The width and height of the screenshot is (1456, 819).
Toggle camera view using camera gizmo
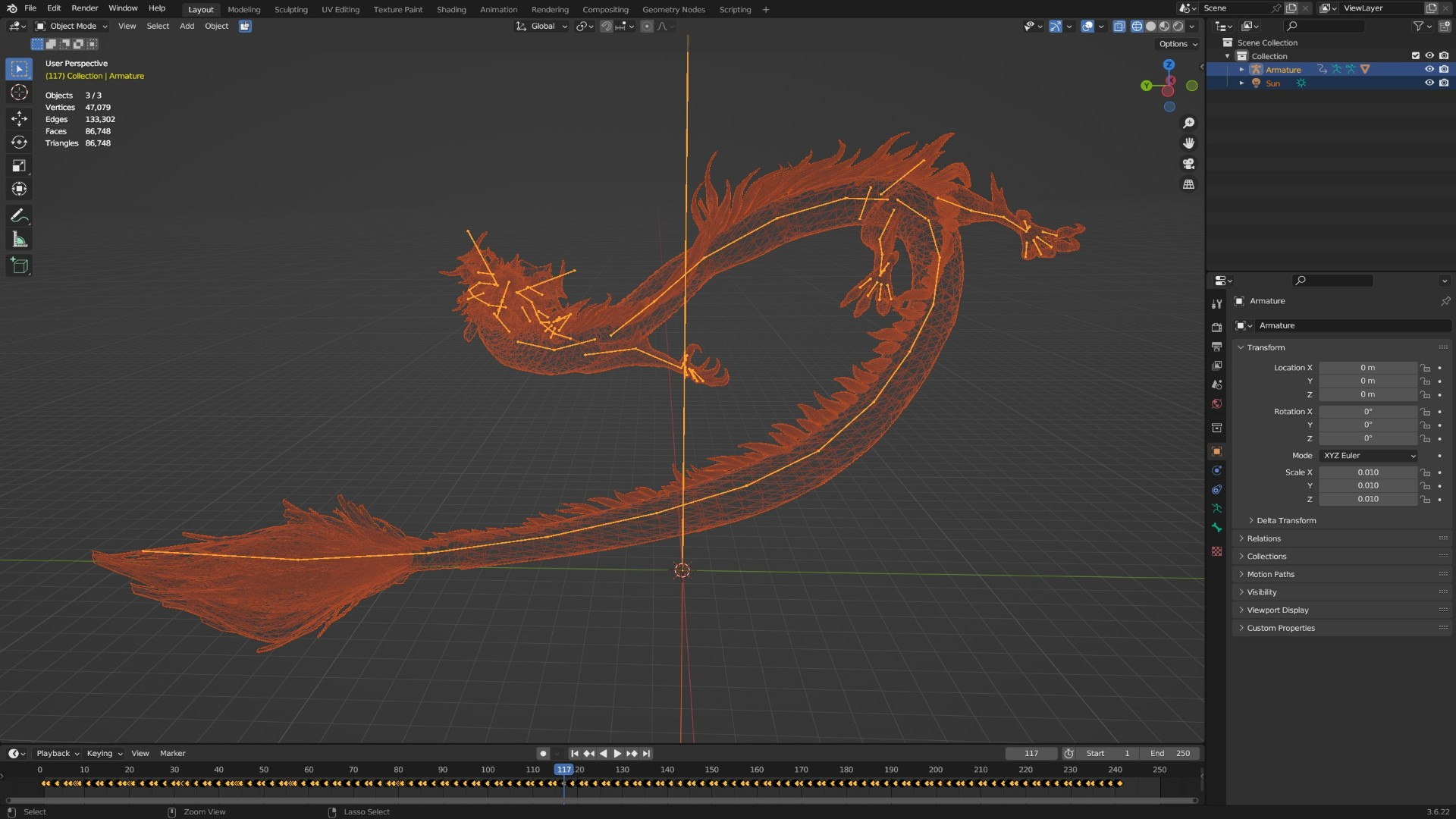pos(1188,164)
